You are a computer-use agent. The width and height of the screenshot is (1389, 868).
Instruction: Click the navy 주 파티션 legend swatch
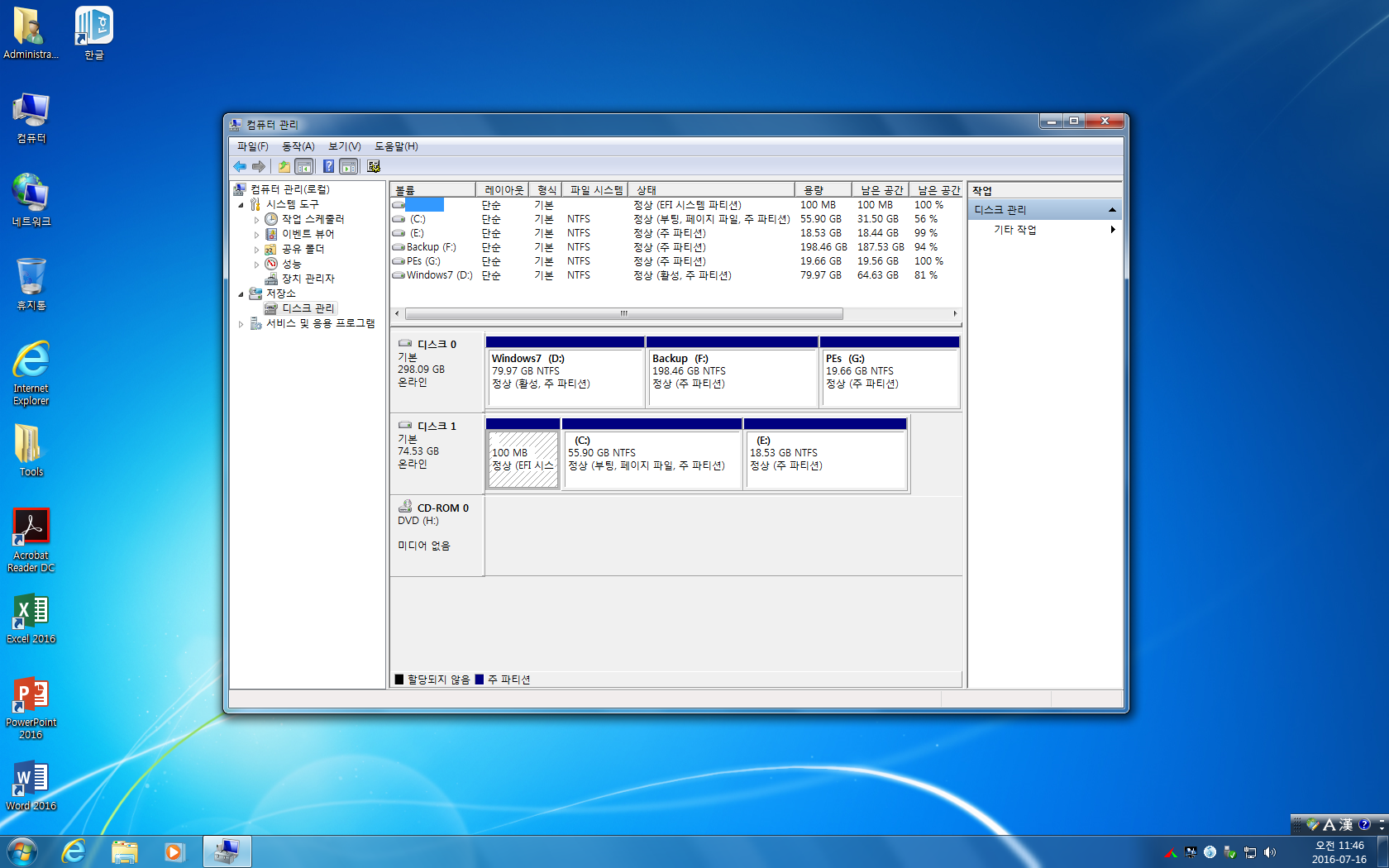point(480,680)
